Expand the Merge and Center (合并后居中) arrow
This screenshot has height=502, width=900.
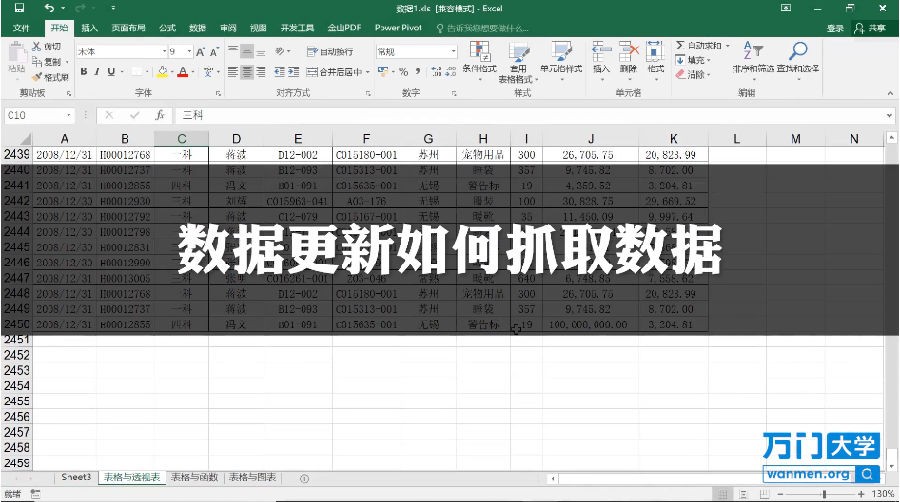tap(368, 72)
